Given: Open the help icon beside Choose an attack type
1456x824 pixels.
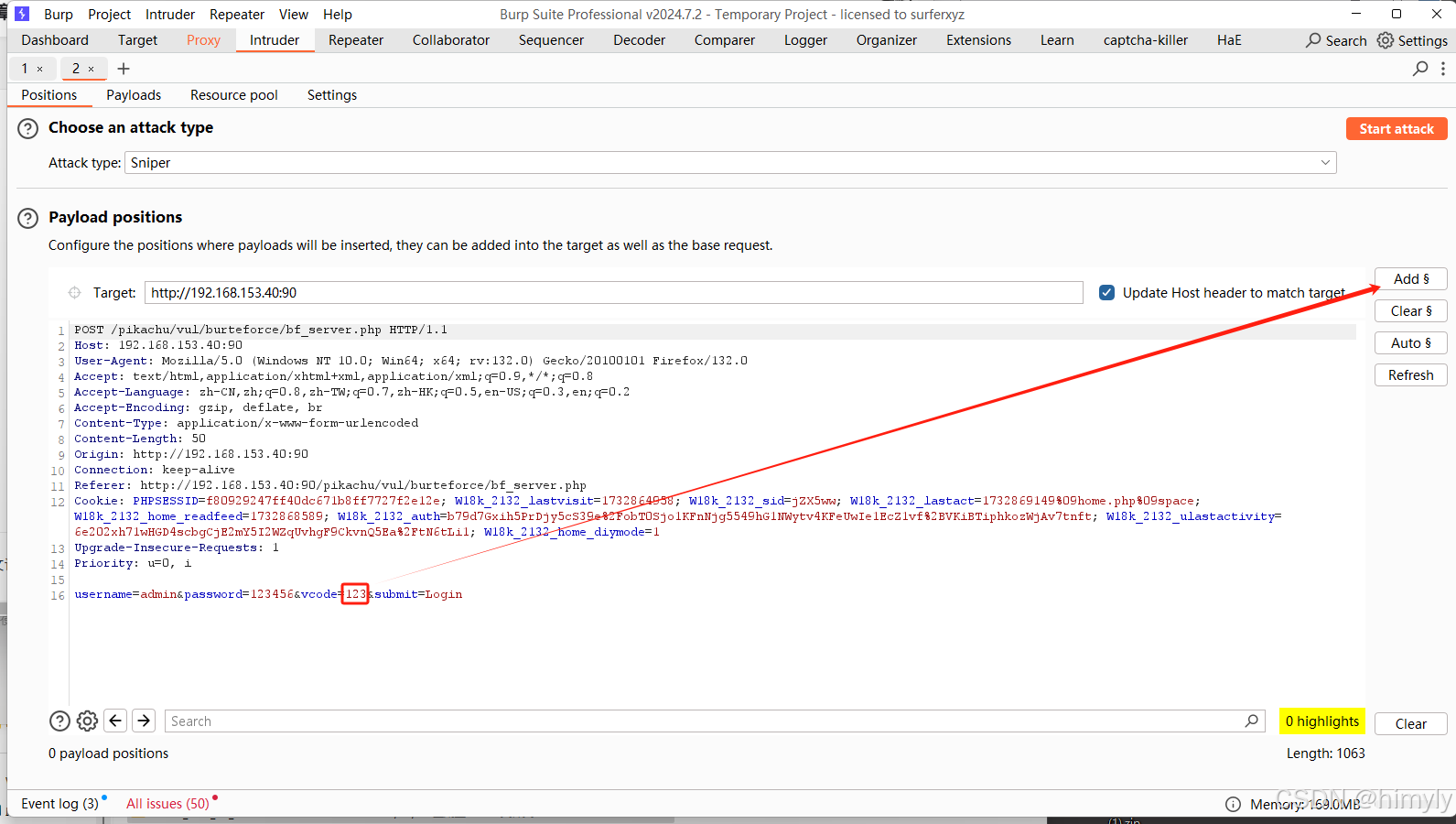Looking at the screenshot, I should pos(28,128).
